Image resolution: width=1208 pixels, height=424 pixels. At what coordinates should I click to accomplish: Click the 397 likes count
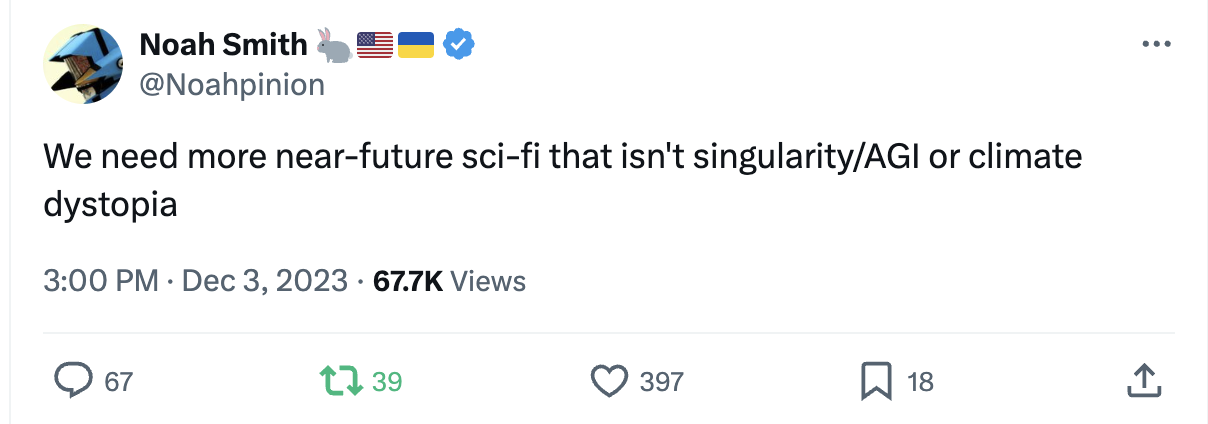[x=662, y=381]
